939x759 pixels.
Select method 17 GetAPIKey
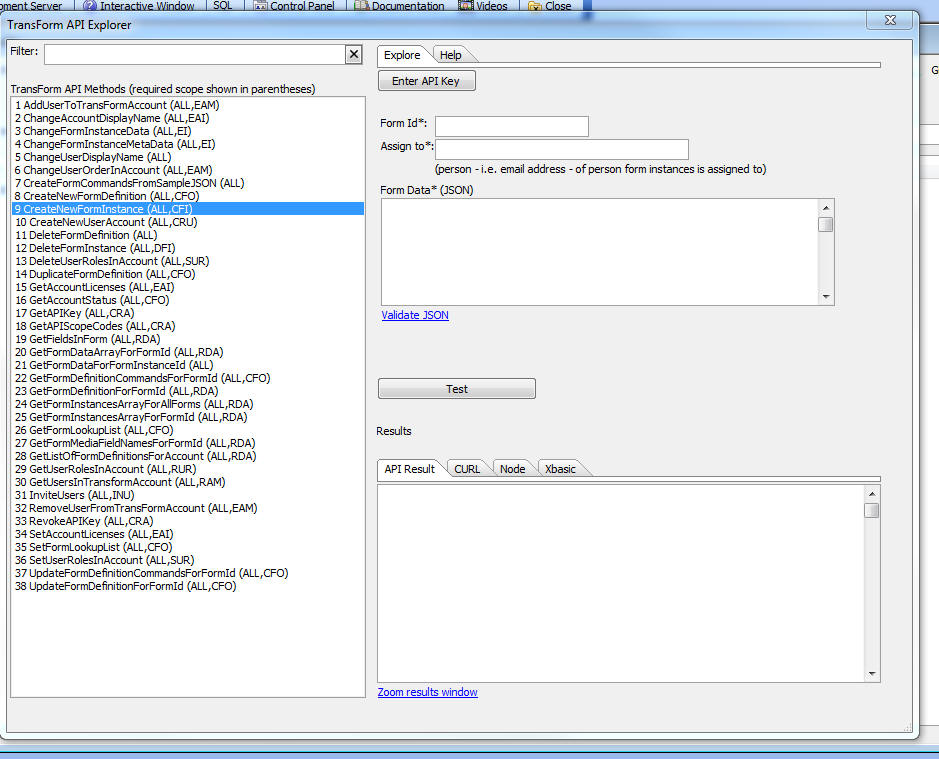pyautogui.click(x=187, y=313)
